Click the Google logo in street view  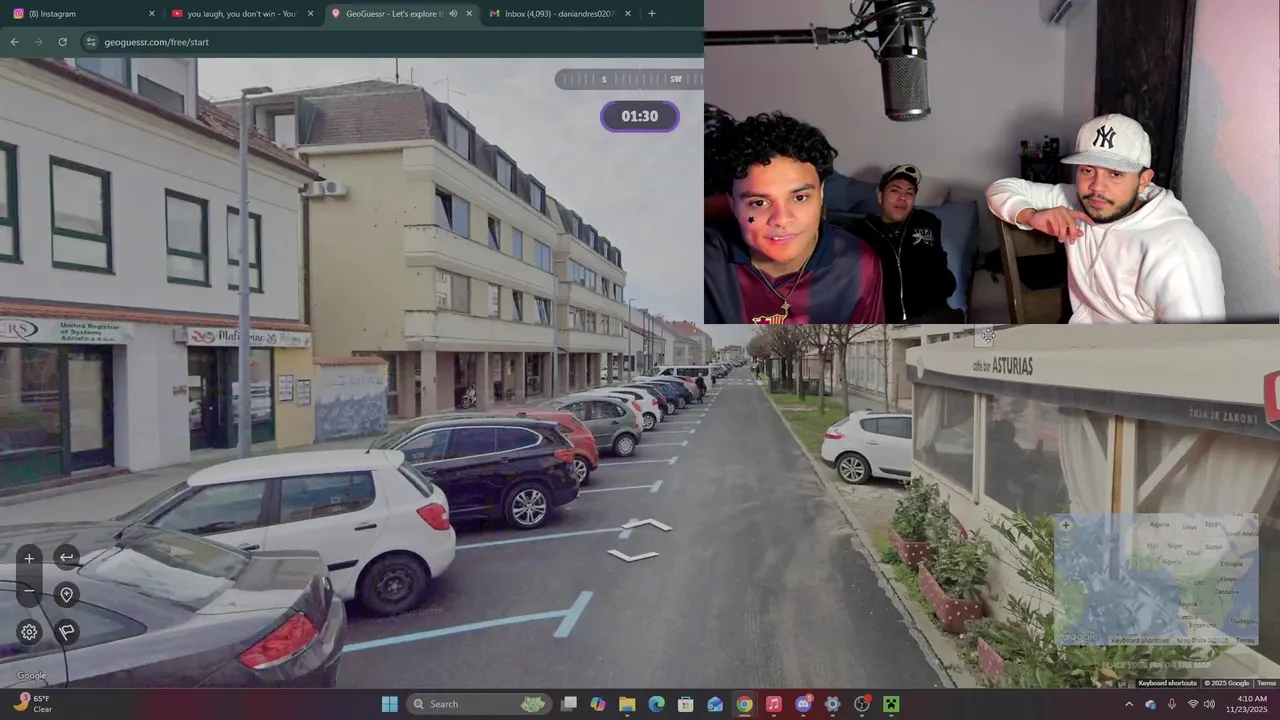31,676
